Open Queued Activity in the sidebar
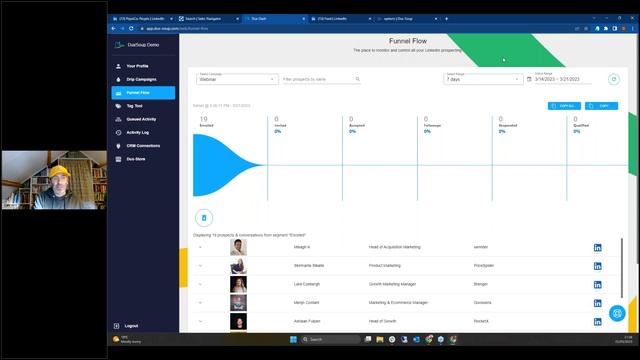Screen dimensions: 640x360 pyautogui.click(x=143, y=119)
